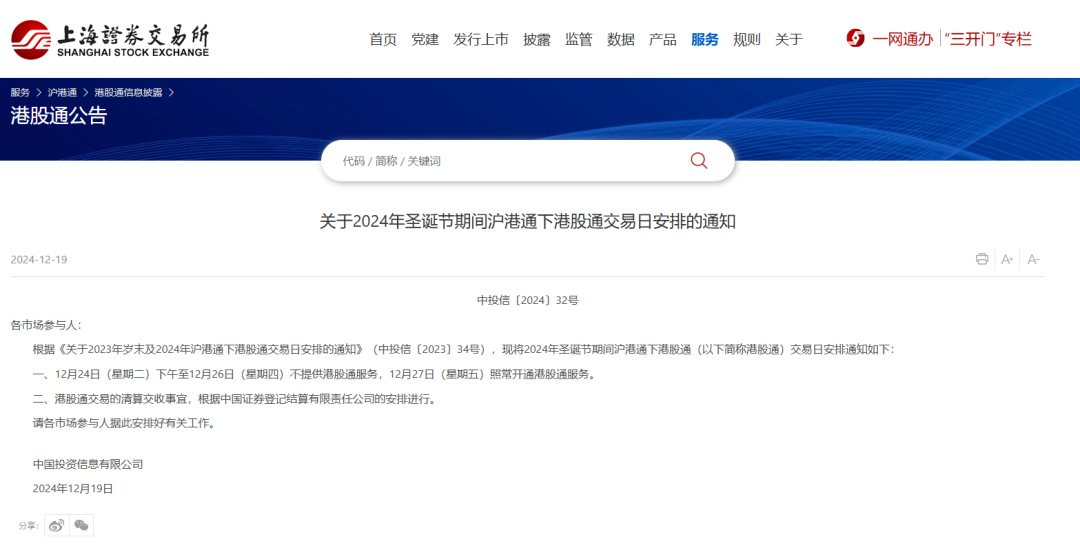Open the 规则 menu

[x=747, y=39]
